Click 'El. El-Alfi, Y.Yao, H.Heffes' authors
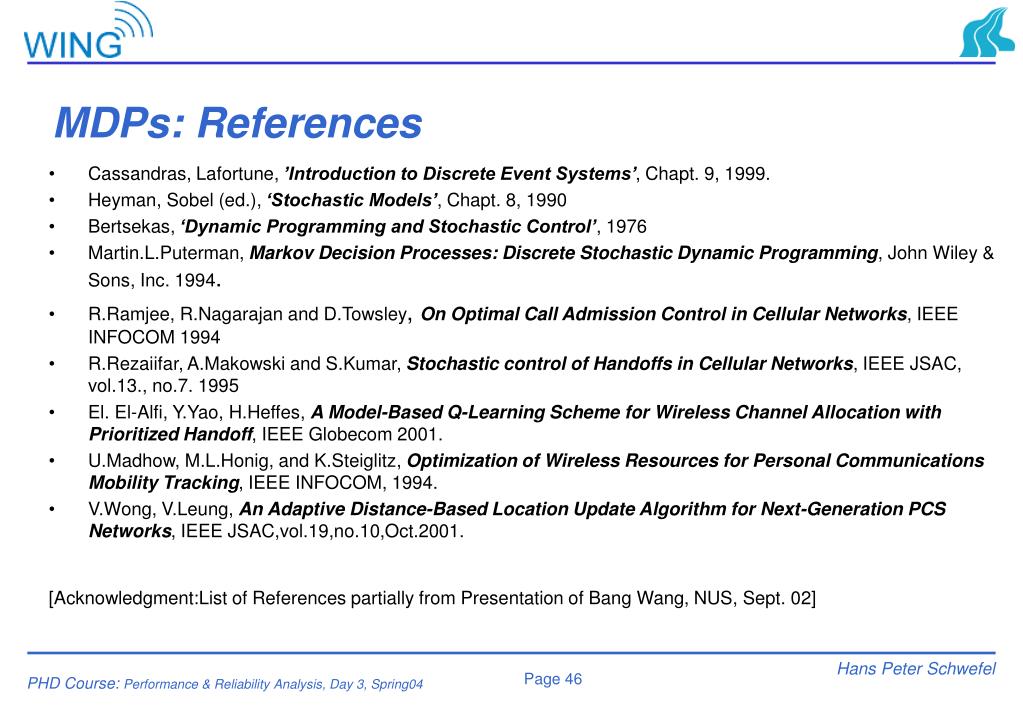Viewport: 1023px width, 708px height. click(x=194, y=412)
